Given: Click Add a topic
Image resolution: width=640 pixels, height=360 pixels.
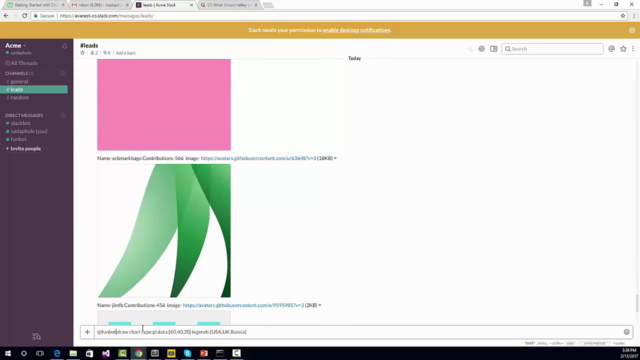Looking at the screenshot, I should [126, 53].
